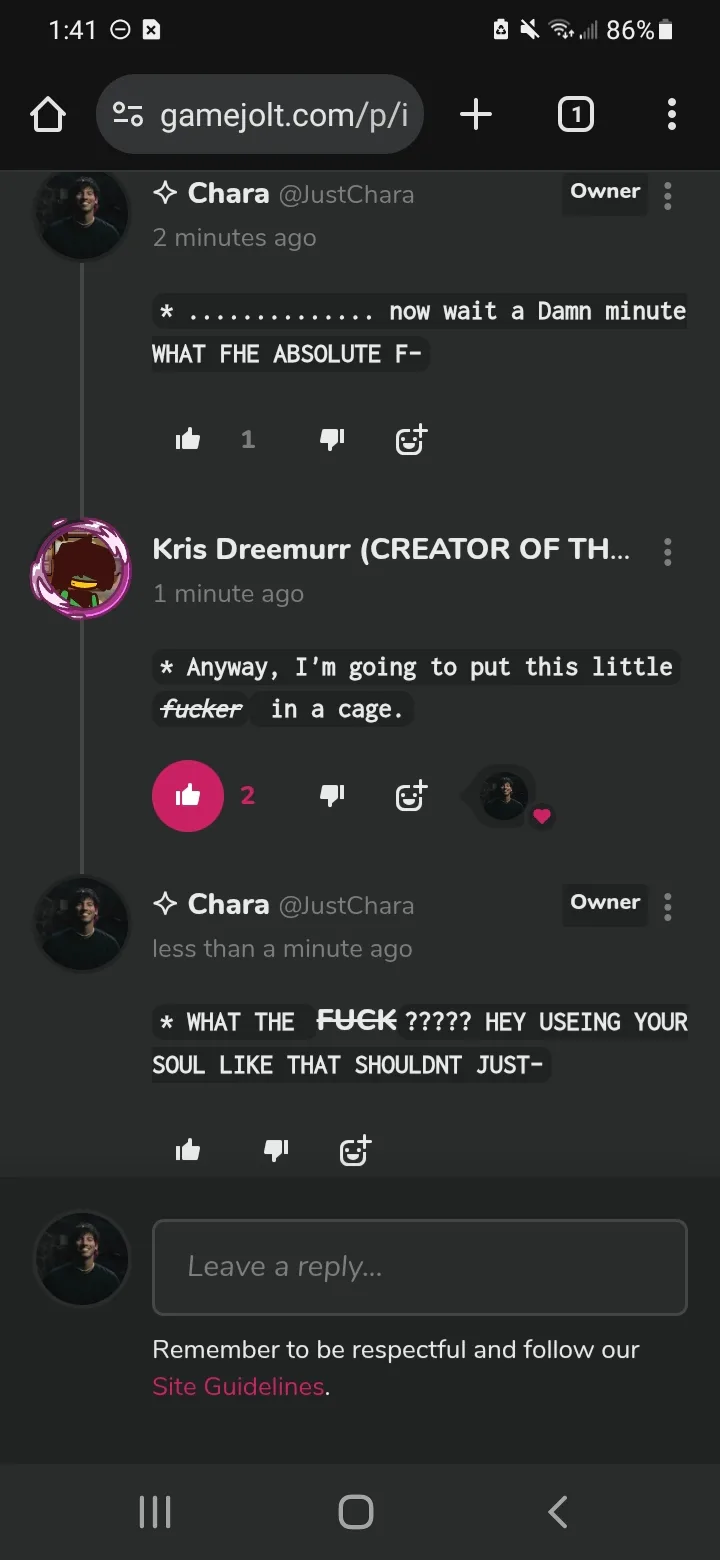Image resolution: width=720 pixels, height=1560 pixels.
Task: Click the Leave a reply field
Action: pyautogui.click(x=419, y=1267)
